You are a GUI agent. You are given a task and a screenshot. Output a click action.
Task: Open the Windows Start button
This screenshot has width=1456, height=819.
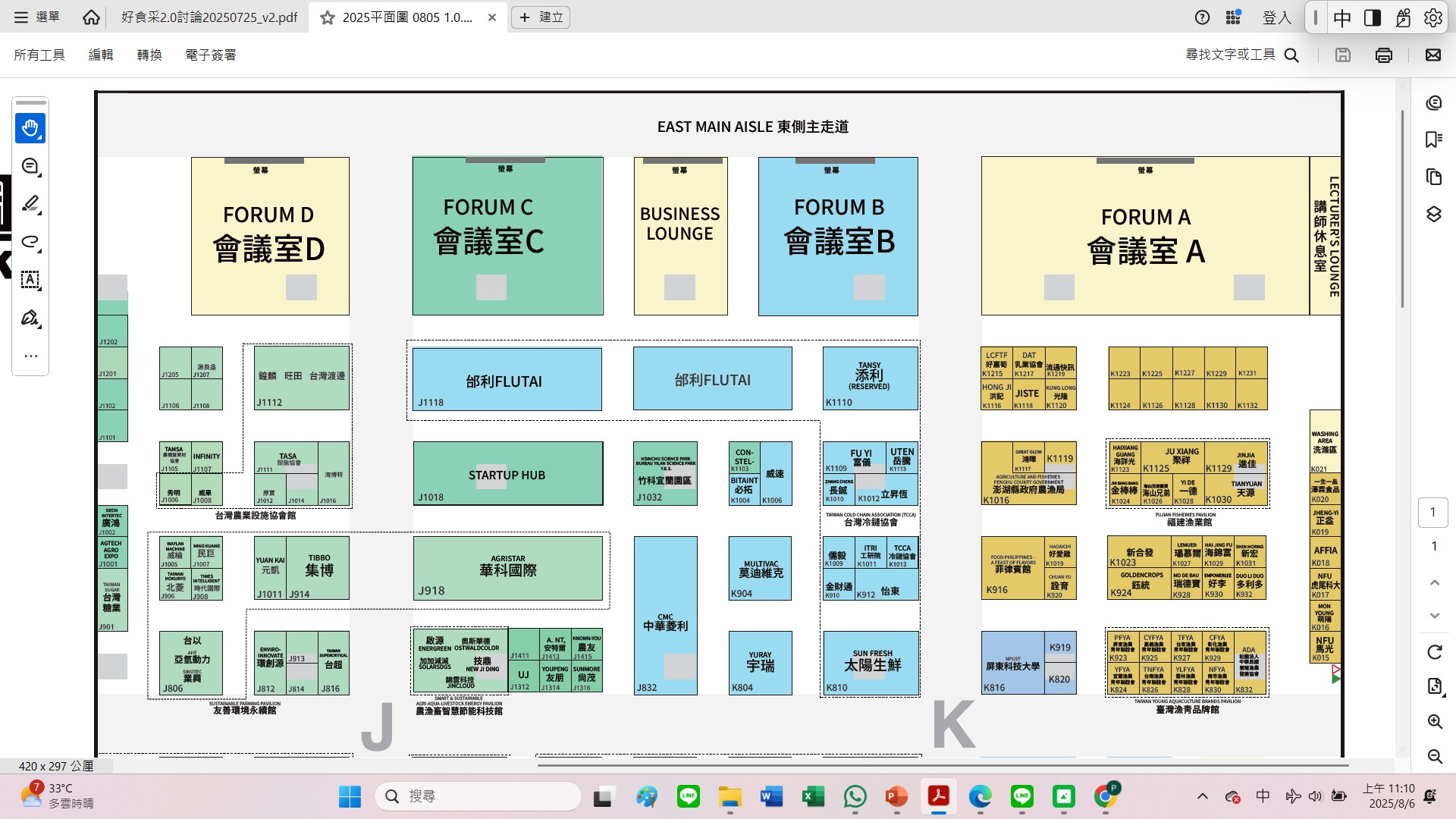click(350, 796)
